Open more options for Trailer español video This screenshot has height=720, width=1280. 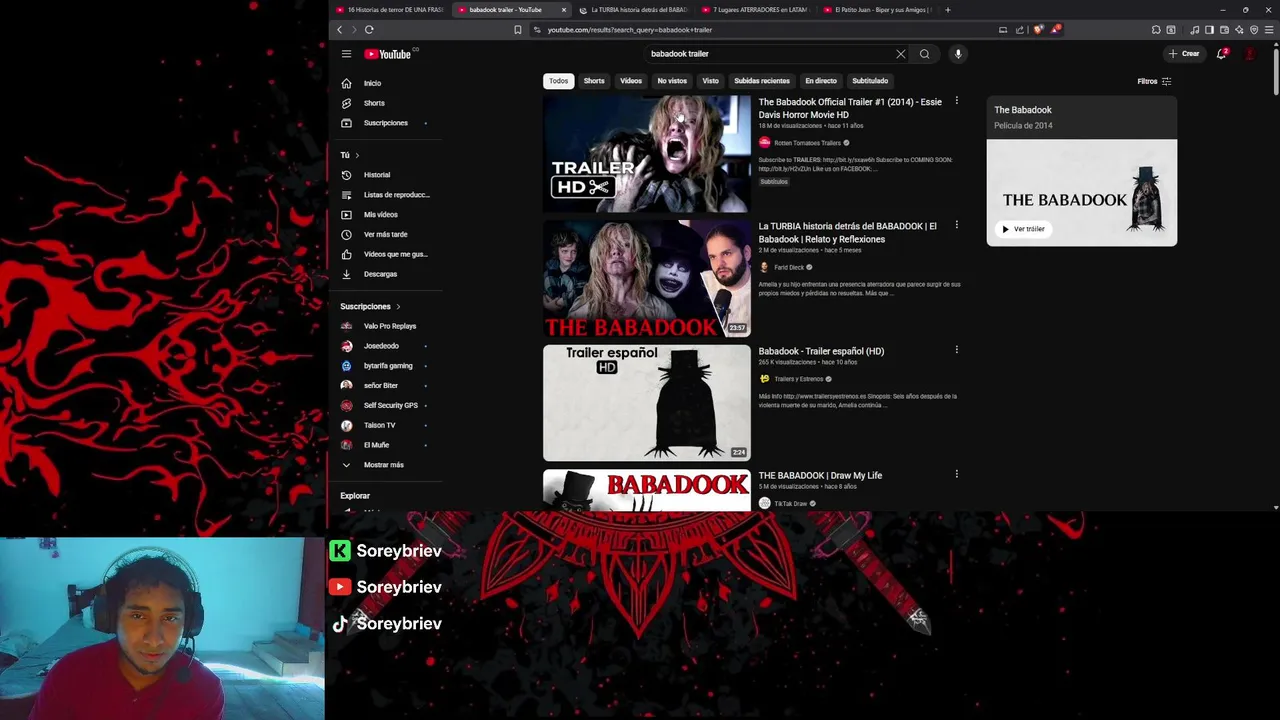pos(956,350)
